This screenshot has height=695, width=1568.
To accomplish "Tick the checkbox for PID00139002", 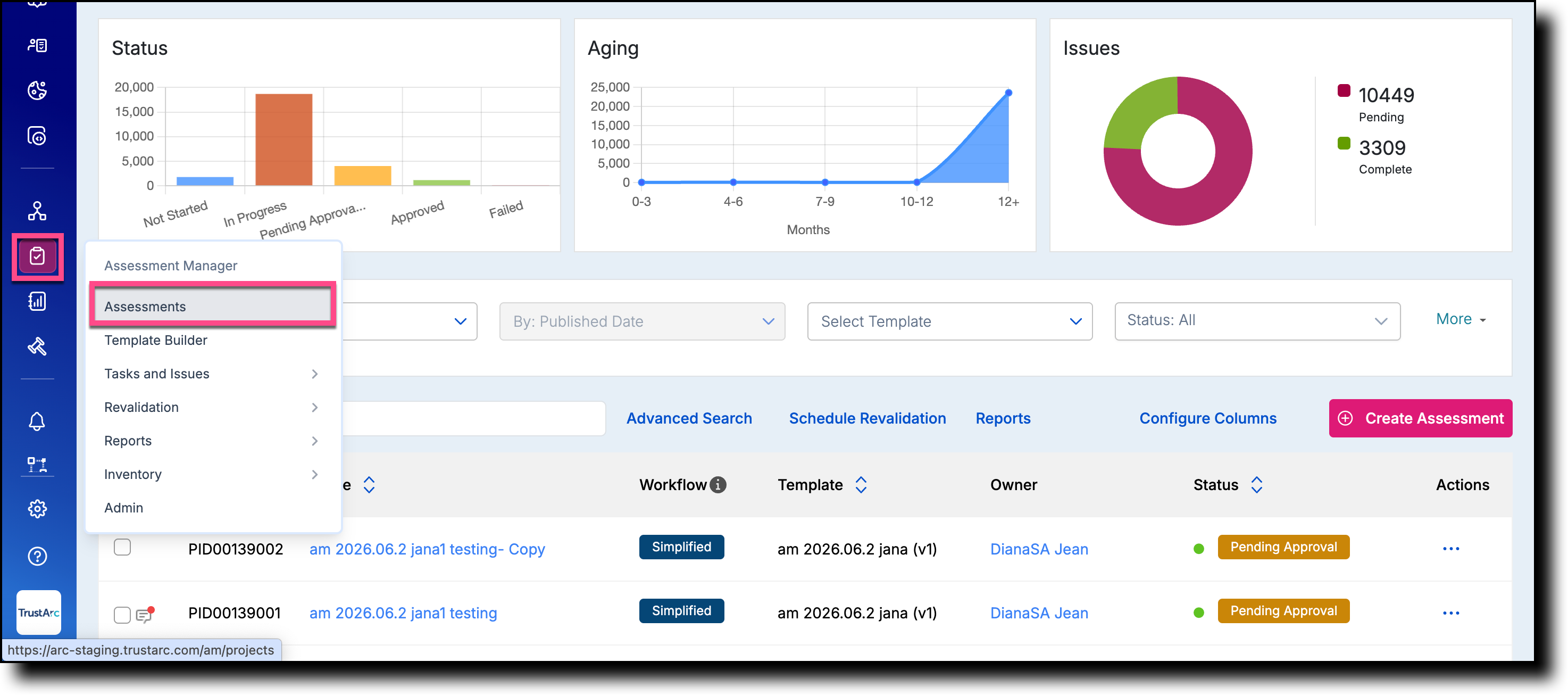I will [x=122, y=547].
